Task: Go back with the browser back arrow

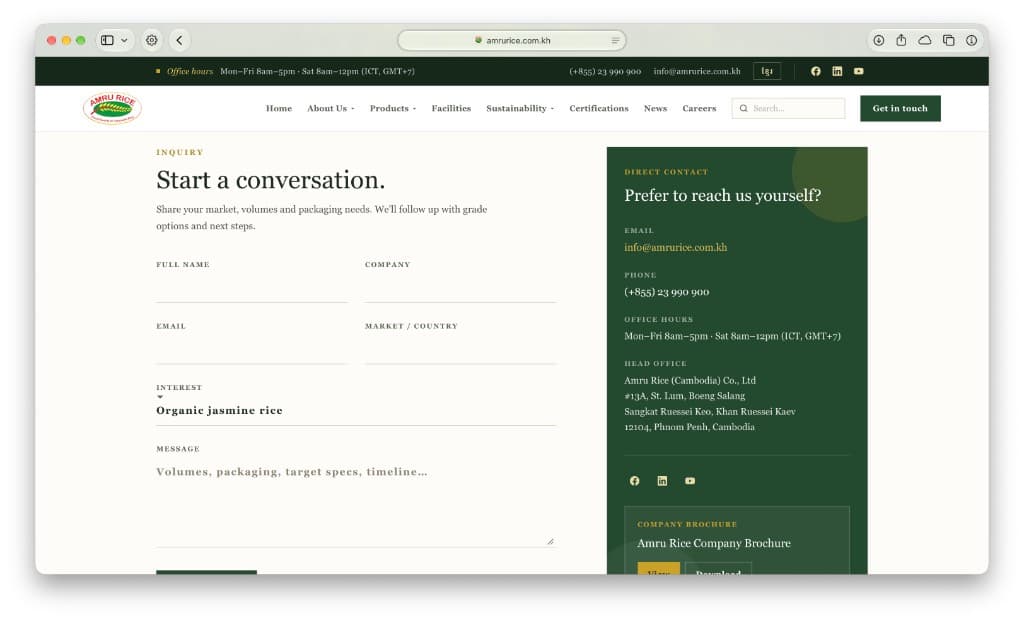Action: pyautogui.click(x=180, y=40)
